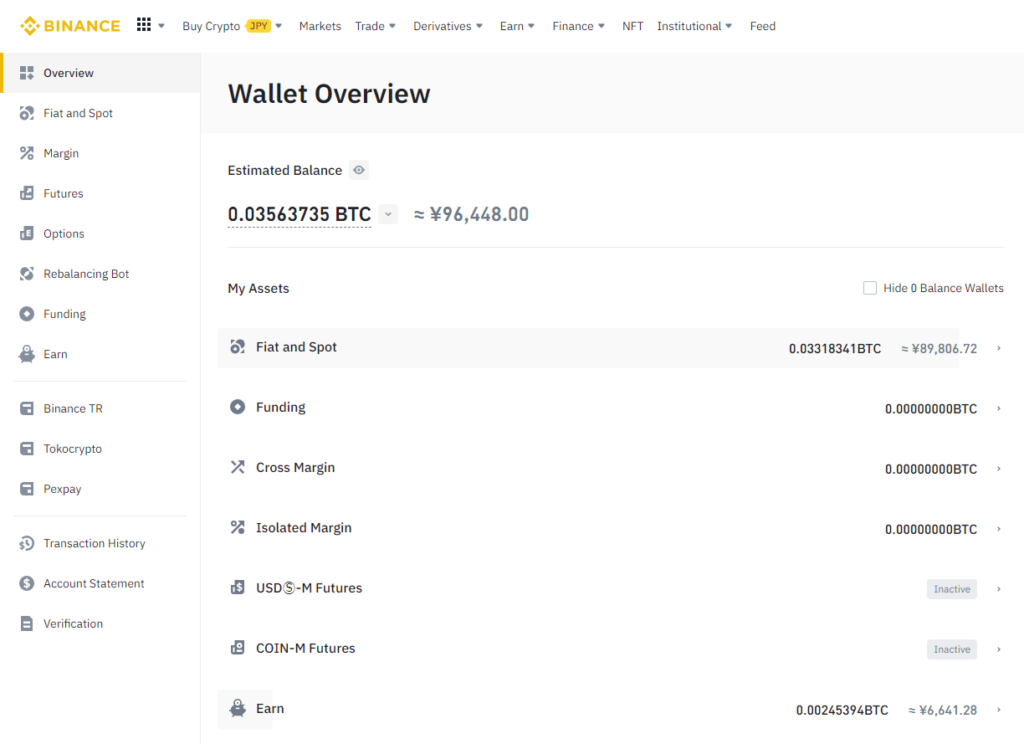Click the Inactive badge for USDⓈ-M Futures

pos(951,589)
